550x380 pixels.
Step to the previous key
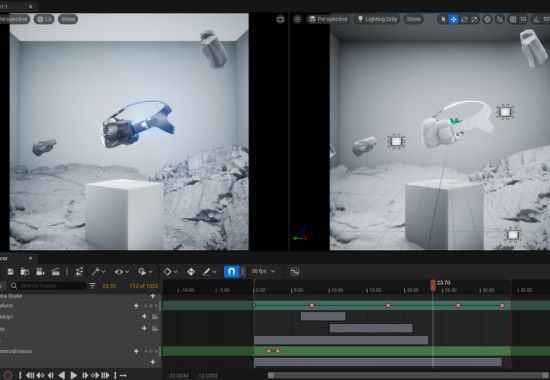pos(40,375)
